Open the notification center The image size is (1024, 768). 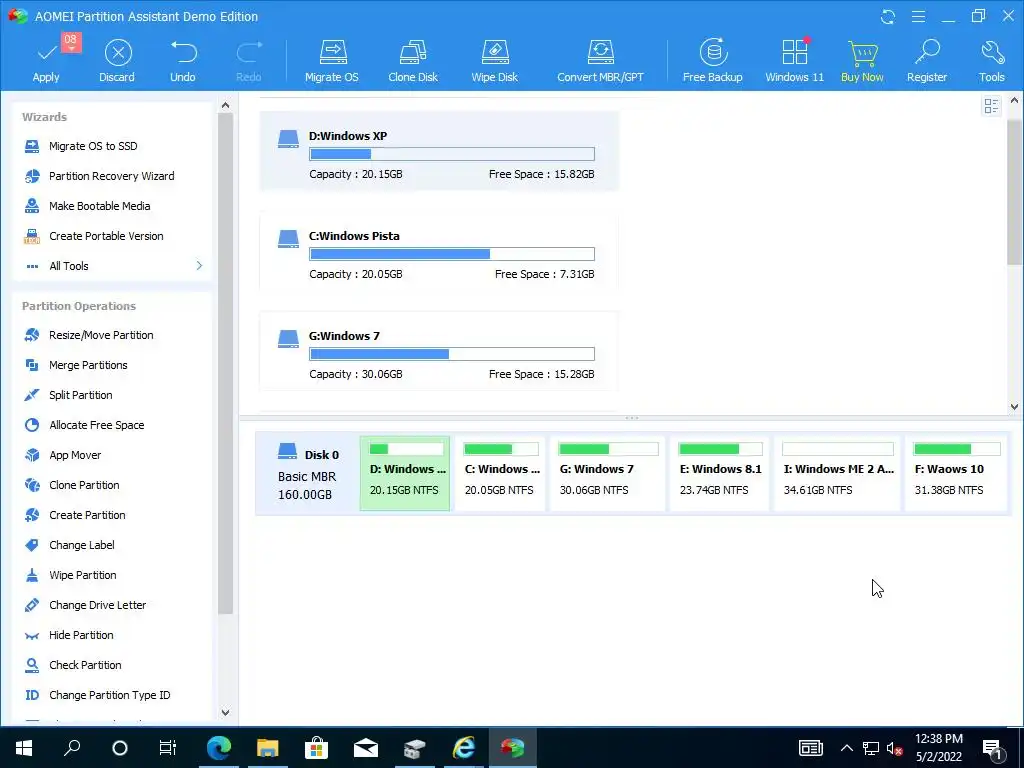pyautogui.click(x=993, y=748)
